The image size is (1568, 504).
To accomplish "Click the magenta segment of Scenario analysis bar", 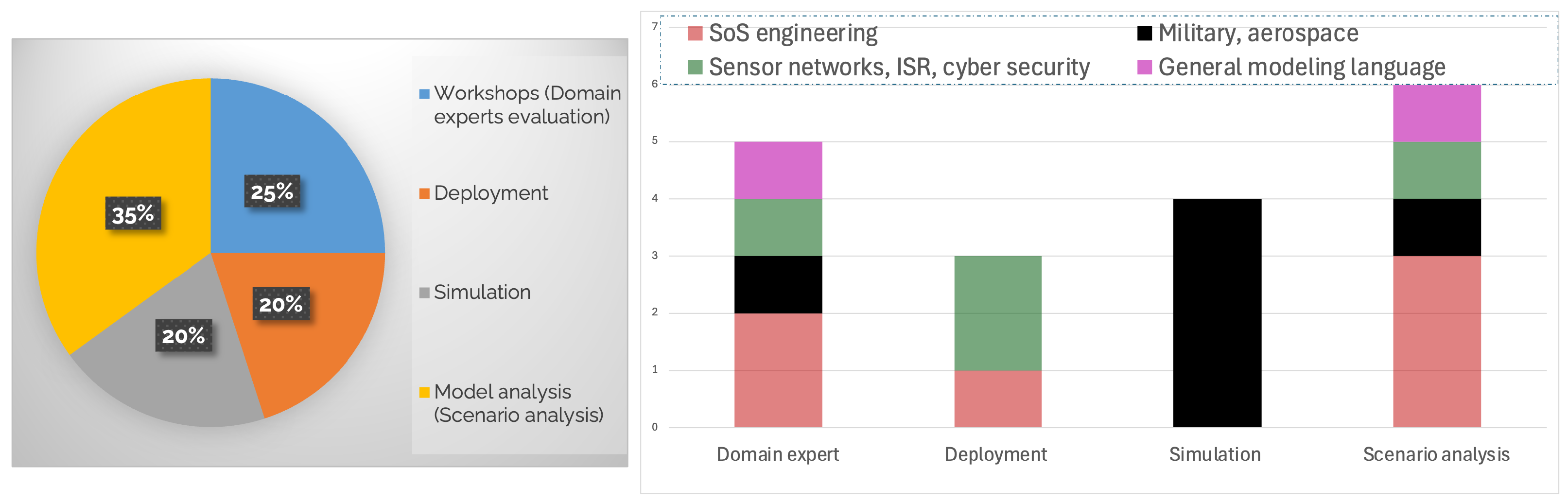I will (x=1436, y=113).
